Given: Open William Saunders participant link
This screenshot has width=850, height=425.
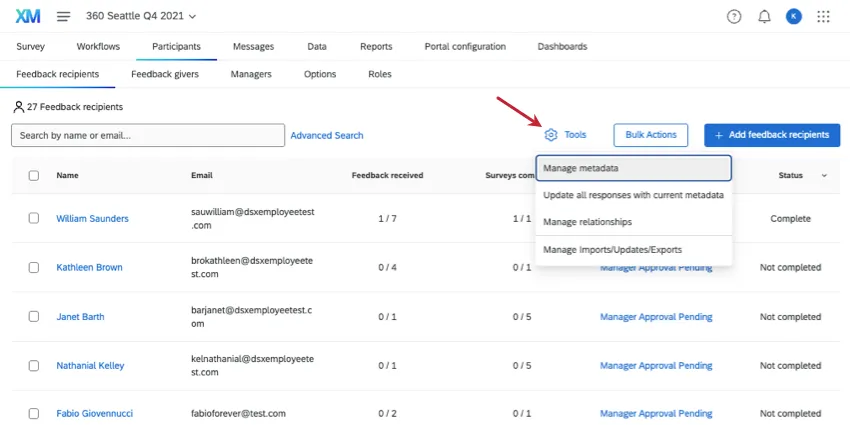Looking at the screenshot, I should 93,218.
